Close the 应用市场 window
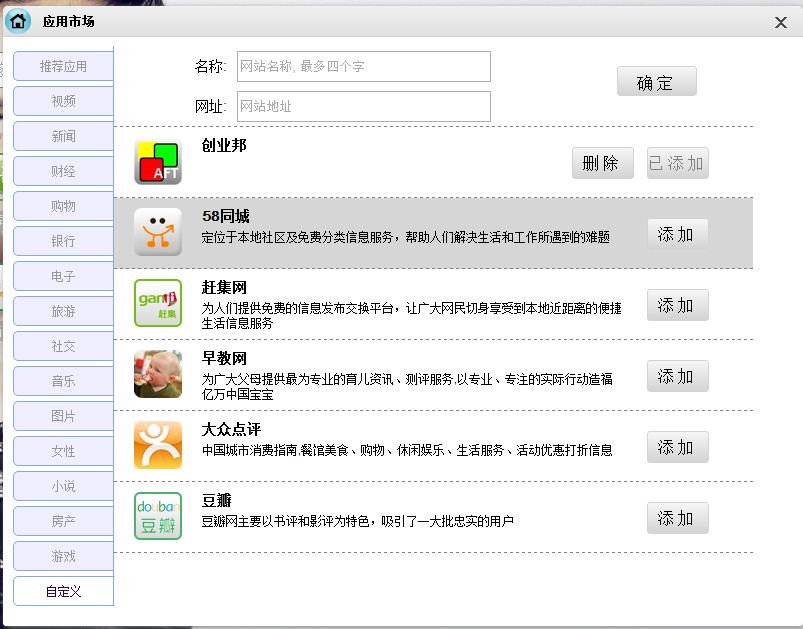 [780, 23]
